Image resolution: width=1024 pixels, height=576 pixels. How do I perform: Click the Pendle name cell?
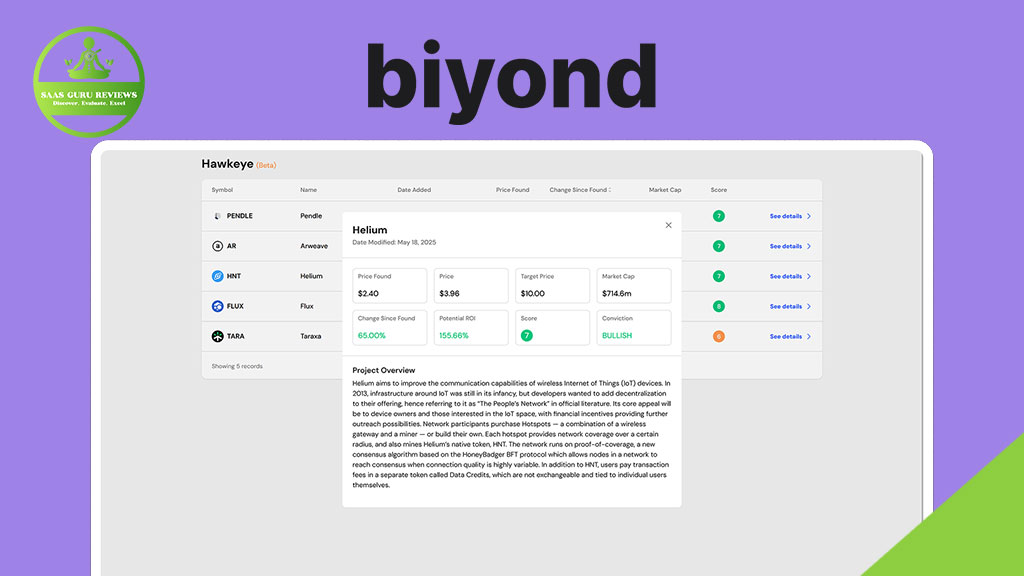[x=311, y=216]
